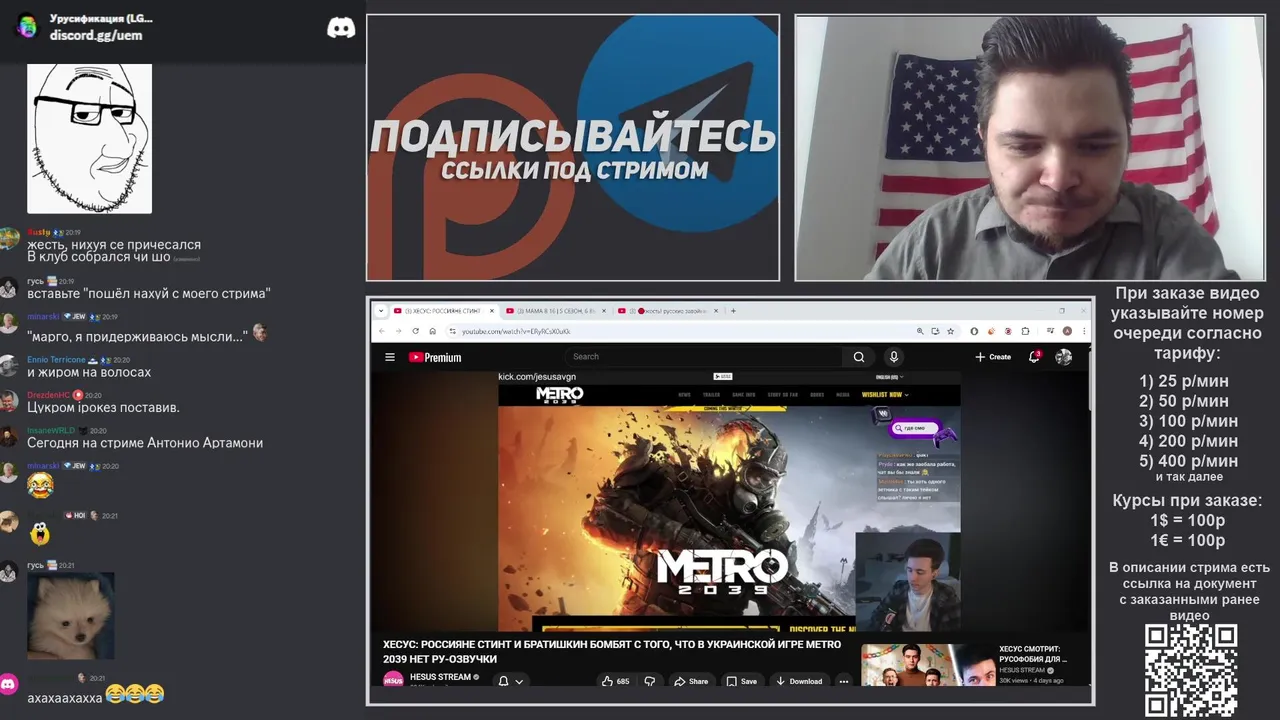Bookmark this page with the star icon

click(950, 331)
